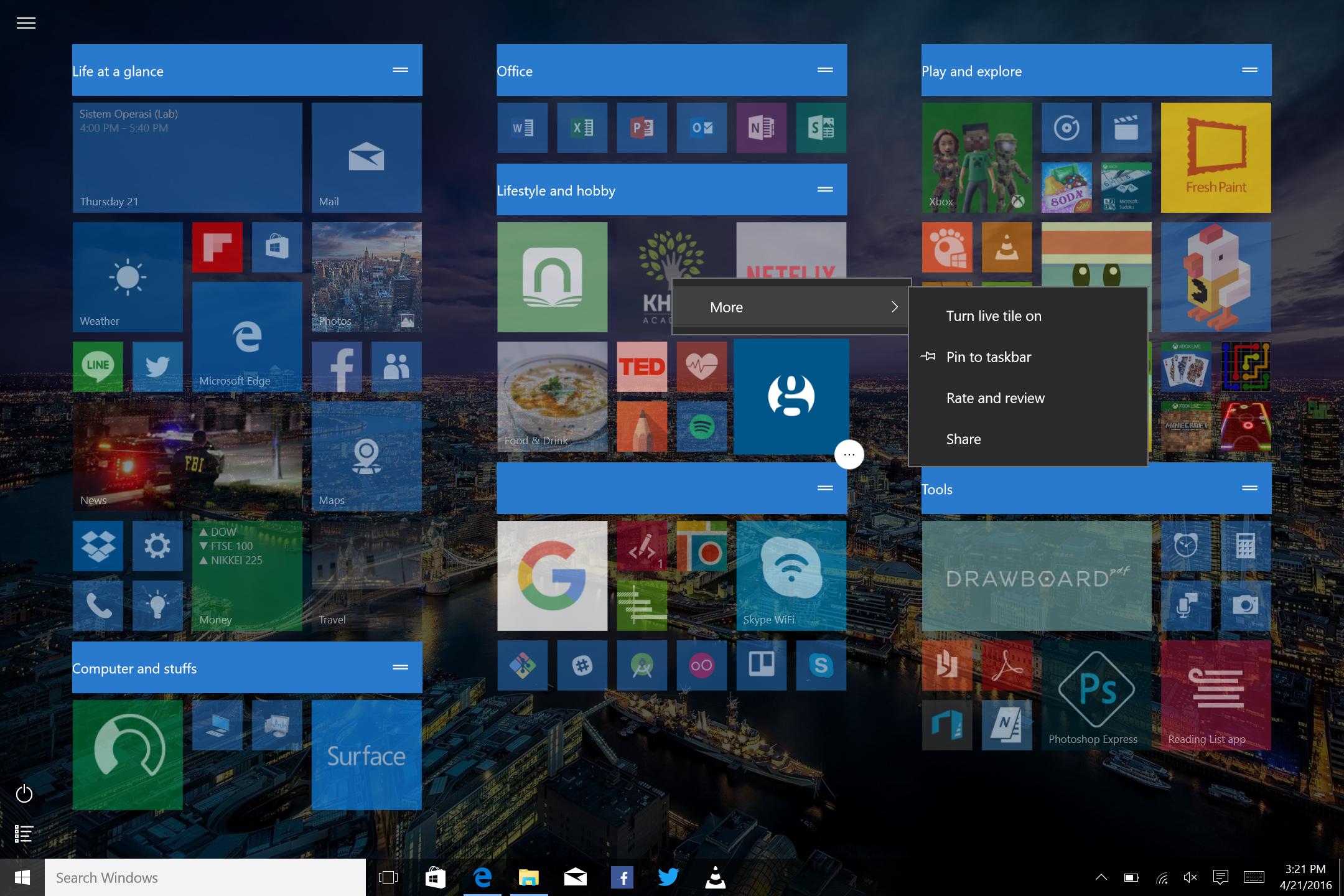The width and height of the screenshot is (1344, 896).
Task: Open the PowerPoint tile
Action: pos(642,128)
